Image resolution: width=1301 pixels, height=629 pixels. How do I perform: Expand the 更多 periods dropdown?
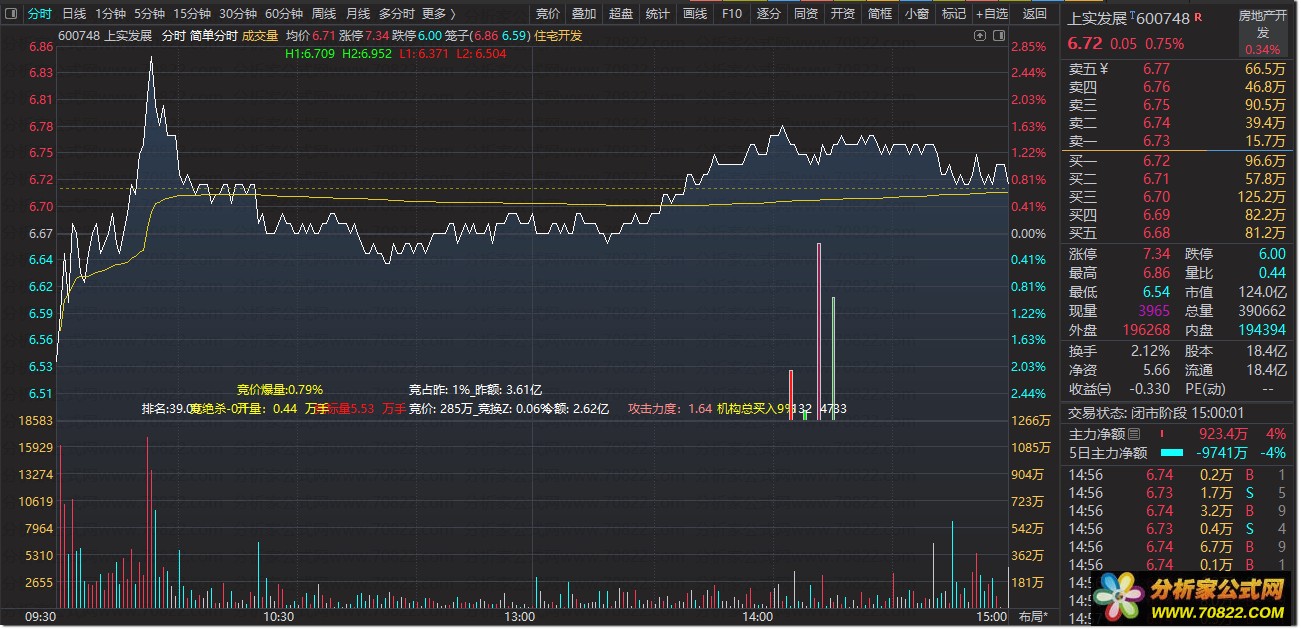coord(438,14)
